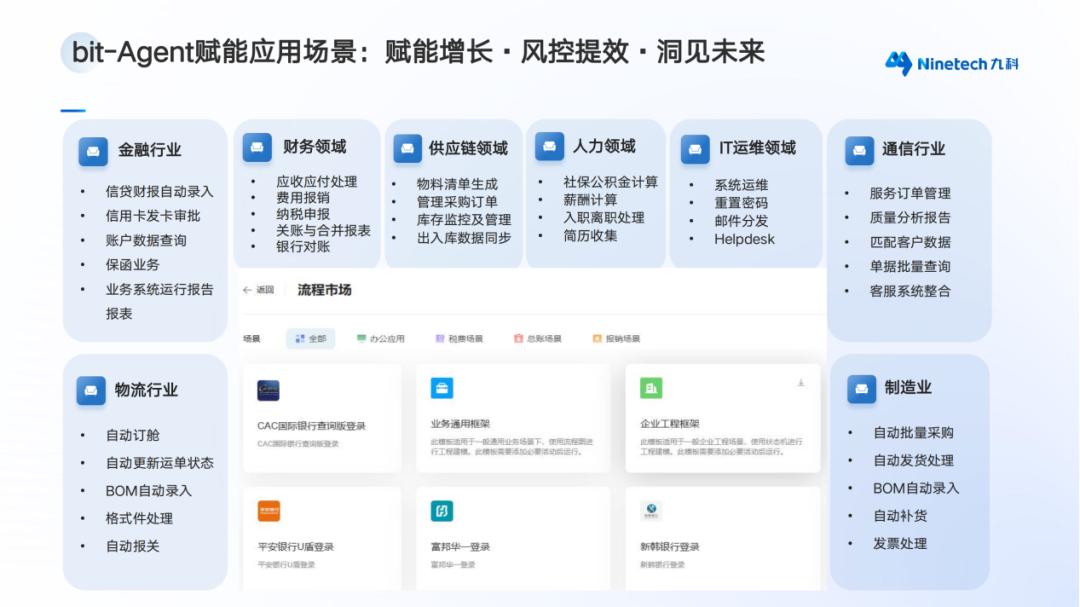The width and height of the screenshot is (1080, 607).
Task: Click the 管理采购订单 bullet
Action: [x=457, y=202]
